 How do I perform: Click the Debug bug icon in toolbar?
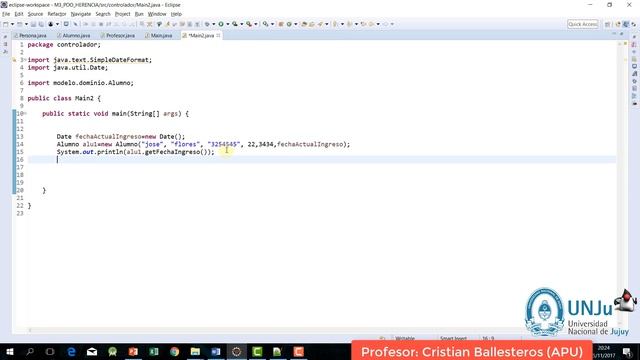click(x=207, y=24)
